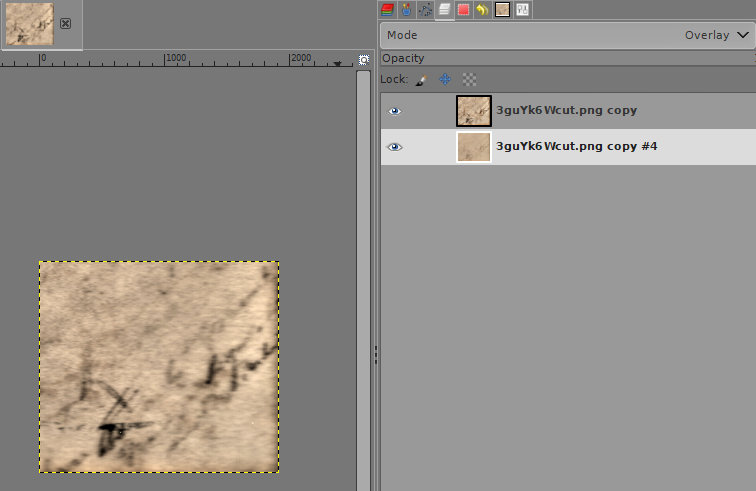756x491 pixels.
Task: Hide the '3guYk6Wcut.png copy #4' layer
Action: [x=395, y=147]
